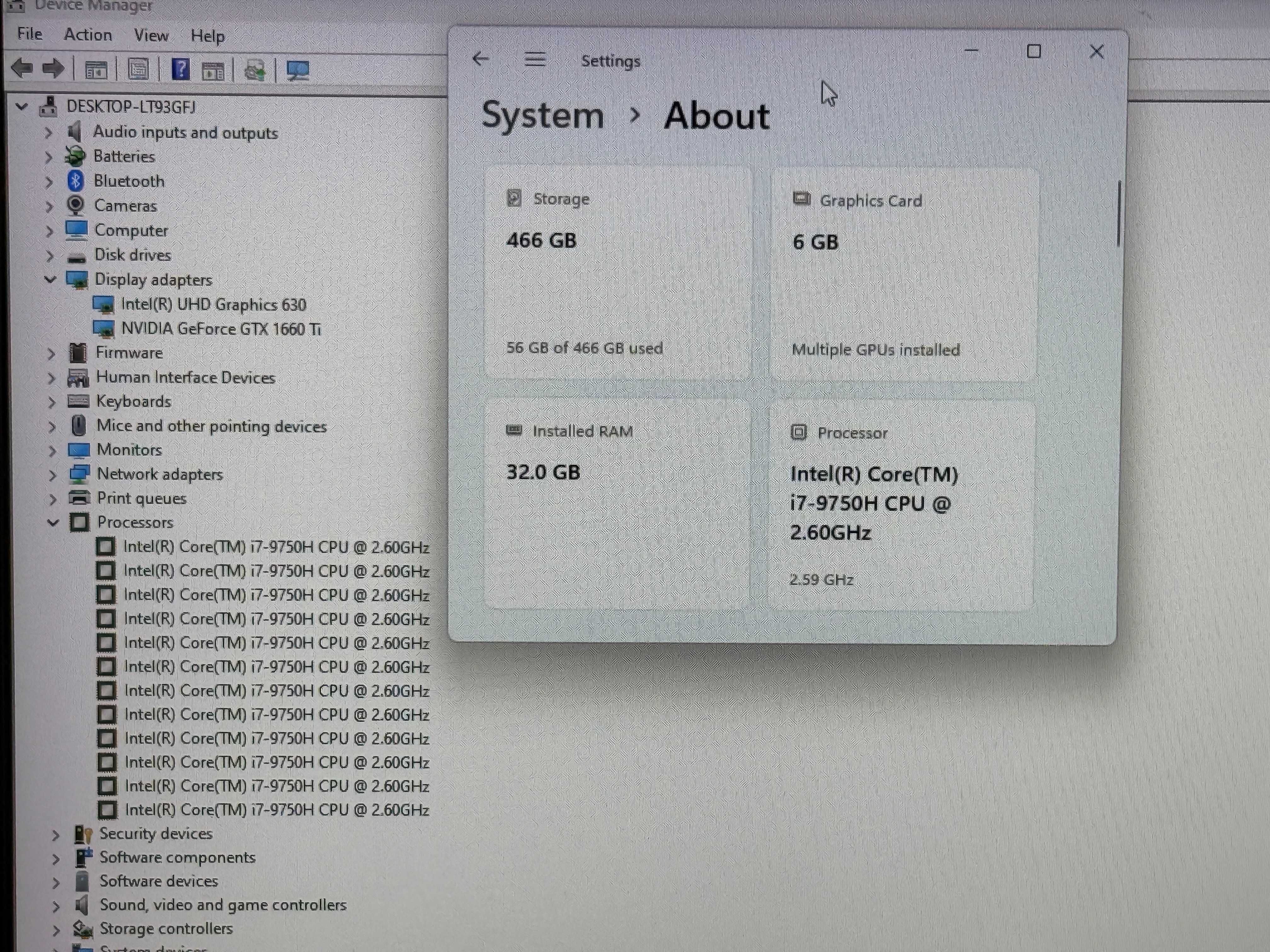Open the File menu in Device Manager

[x=30, y=34]
